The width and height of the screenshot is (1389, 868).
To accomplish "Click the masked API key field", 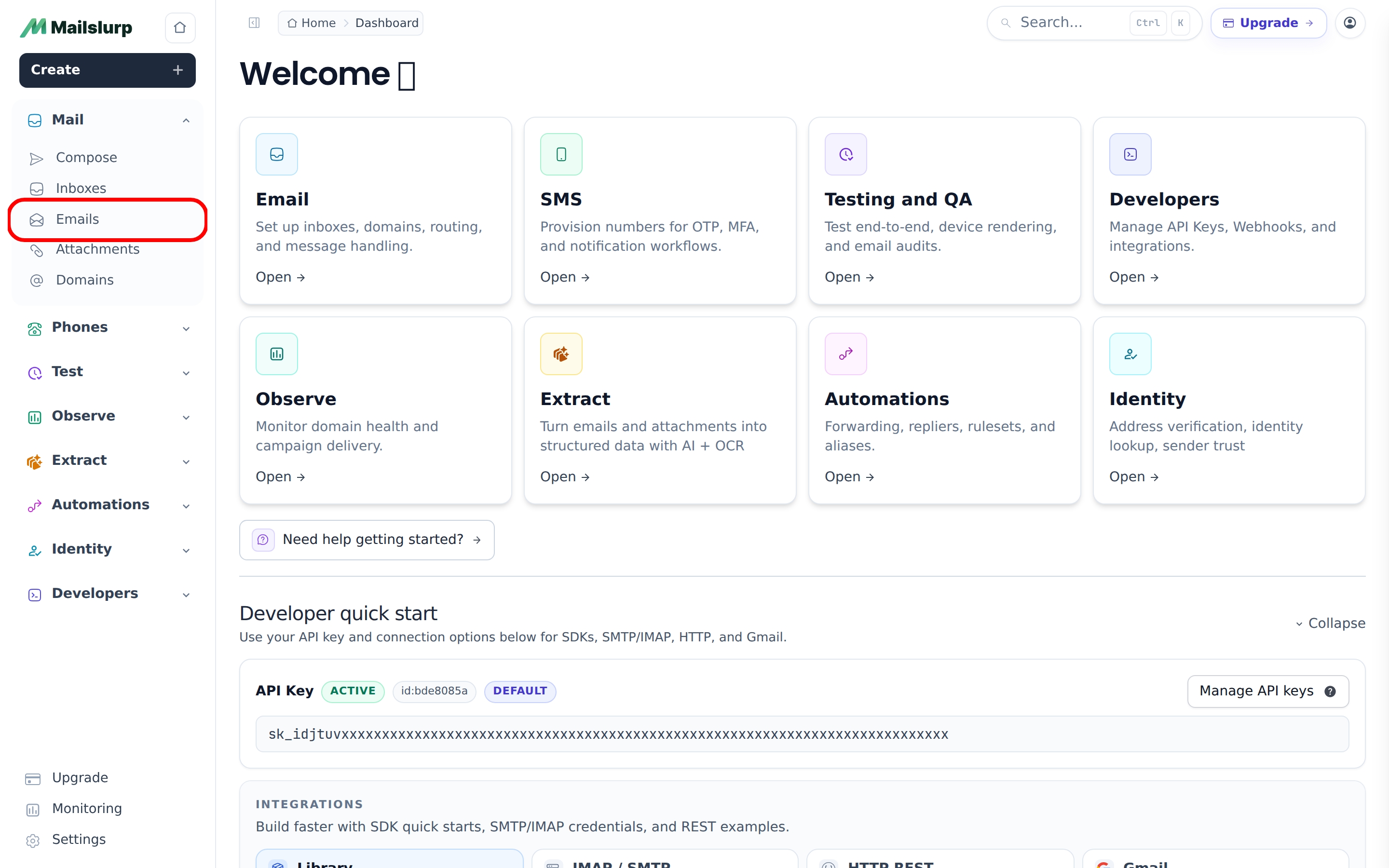I will 802,734.
